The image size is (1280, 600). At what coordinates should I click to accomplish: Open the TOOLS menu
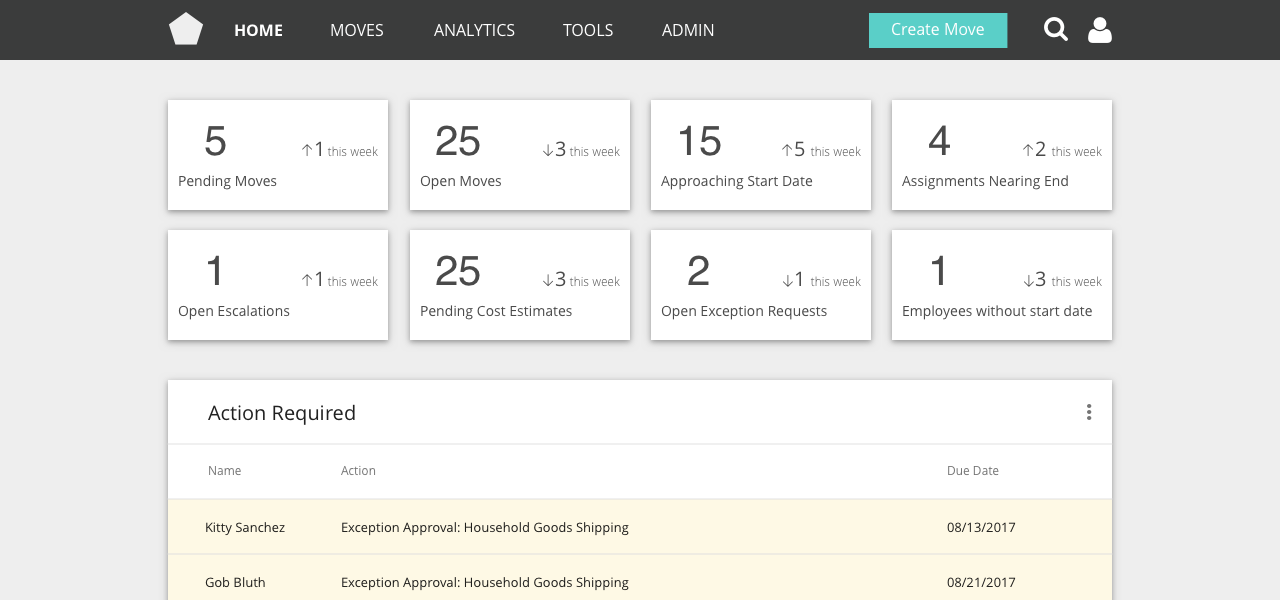click(x=588, y=30)
